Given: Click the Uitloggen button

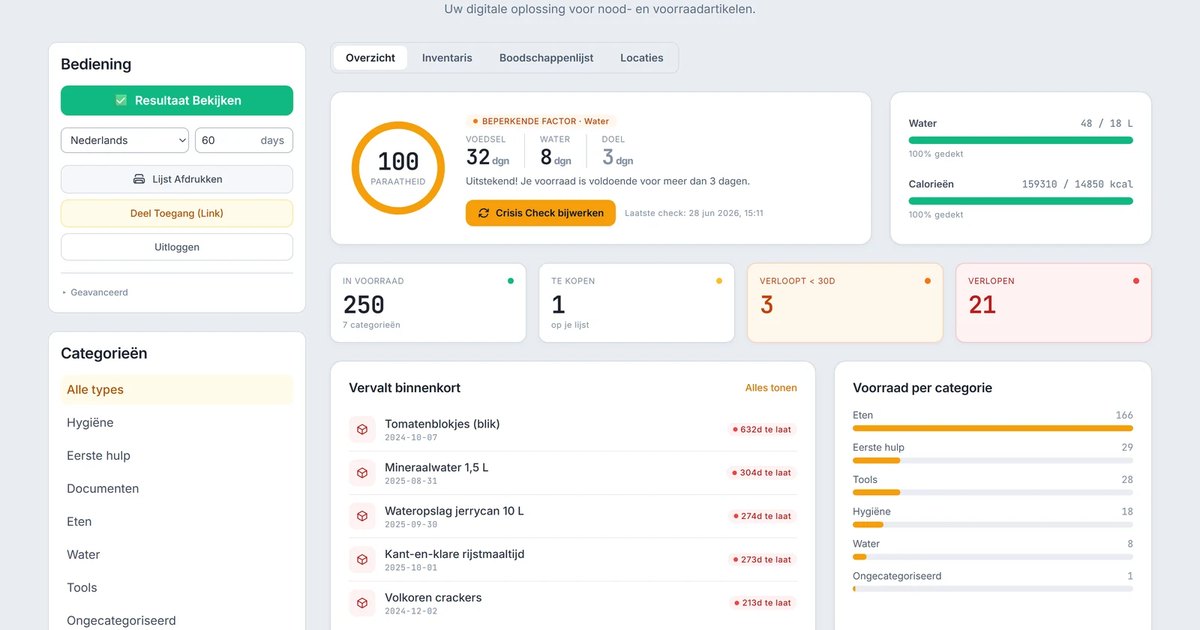Looking at the screenshot, I should click(177, 247).
